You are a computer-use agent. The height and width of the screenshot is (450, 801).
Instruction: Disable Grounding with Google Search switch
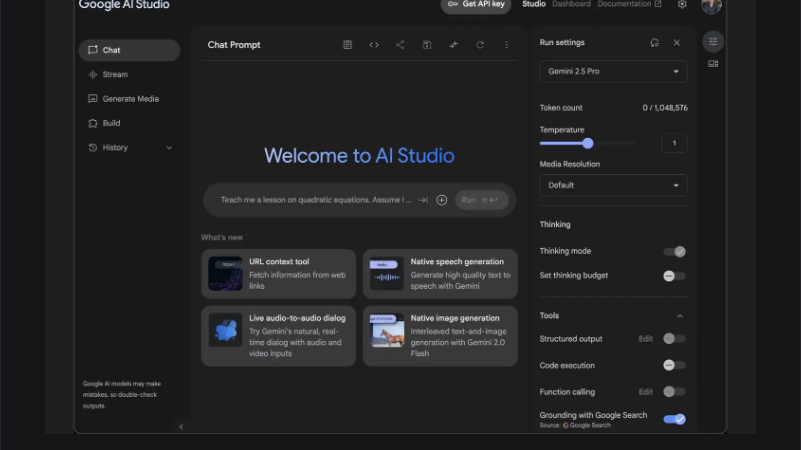[x=674, y=419]
